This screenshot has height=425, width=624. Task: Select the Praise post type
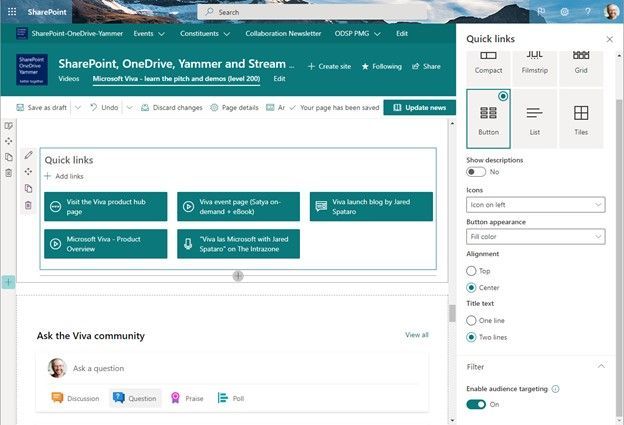(x=187, y=398)
